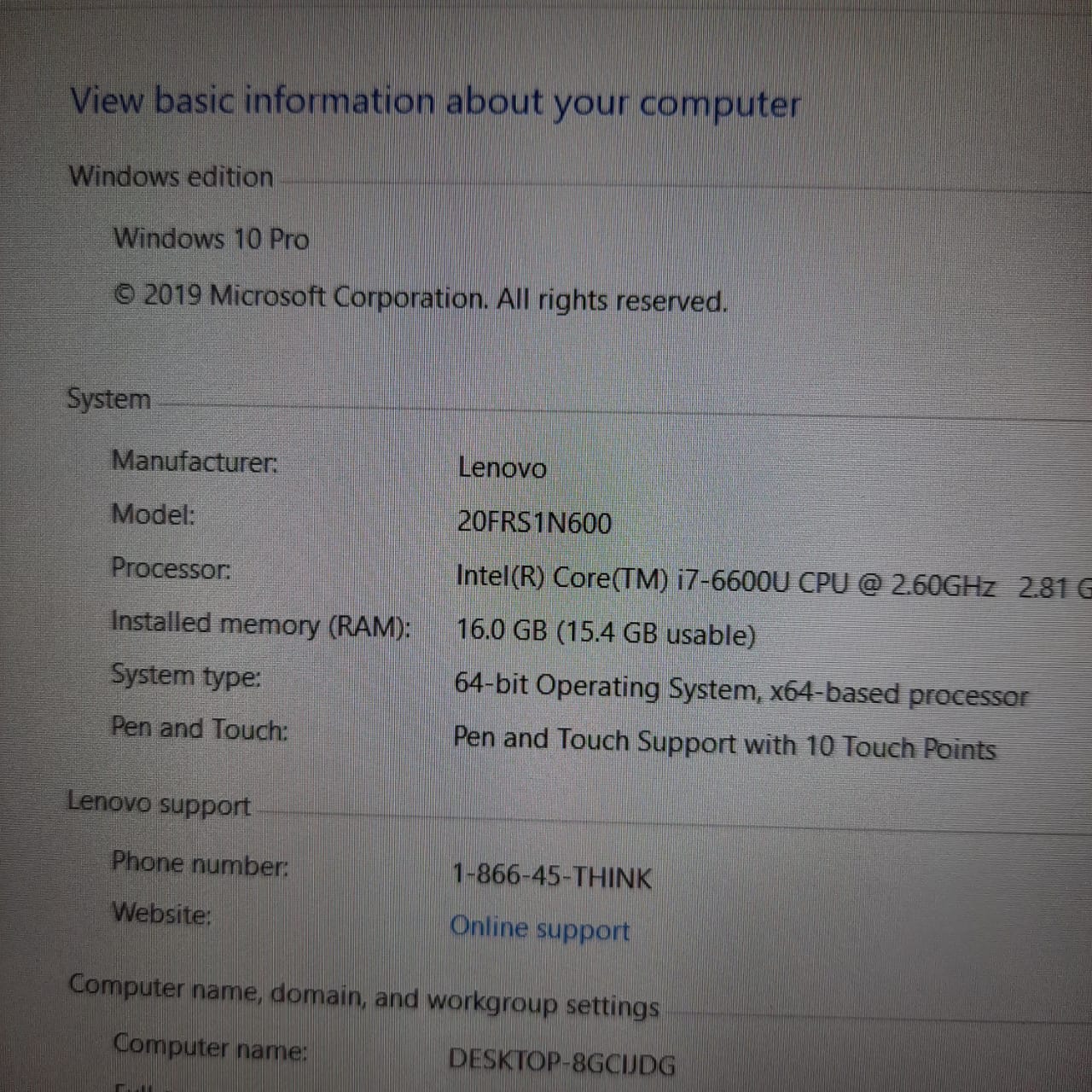Select the Windows 10 Pro edition text
1092x1092 pixels.
(x=212, y=240)
